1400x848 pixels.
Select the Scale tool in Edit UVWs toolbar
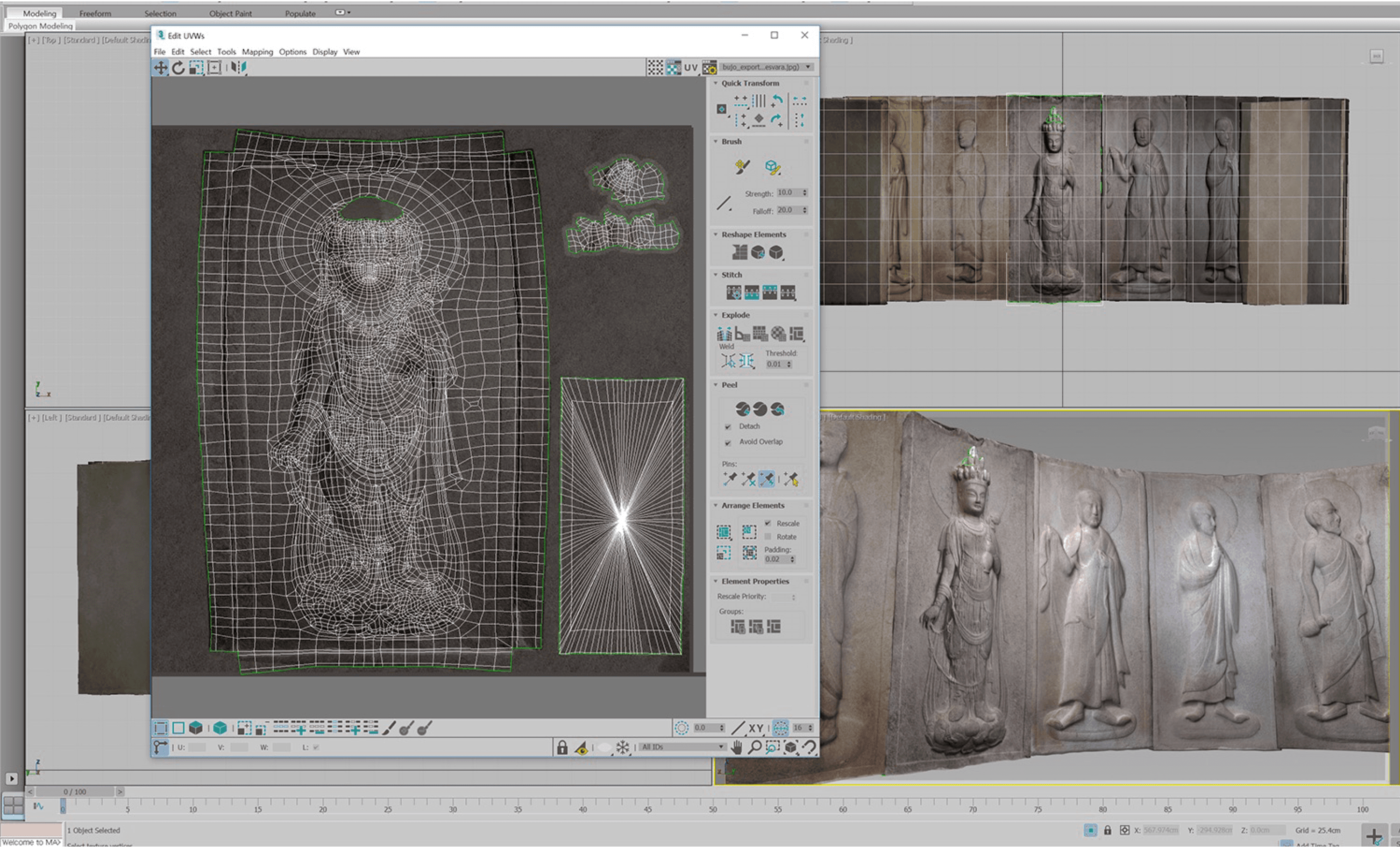(196, 68)
